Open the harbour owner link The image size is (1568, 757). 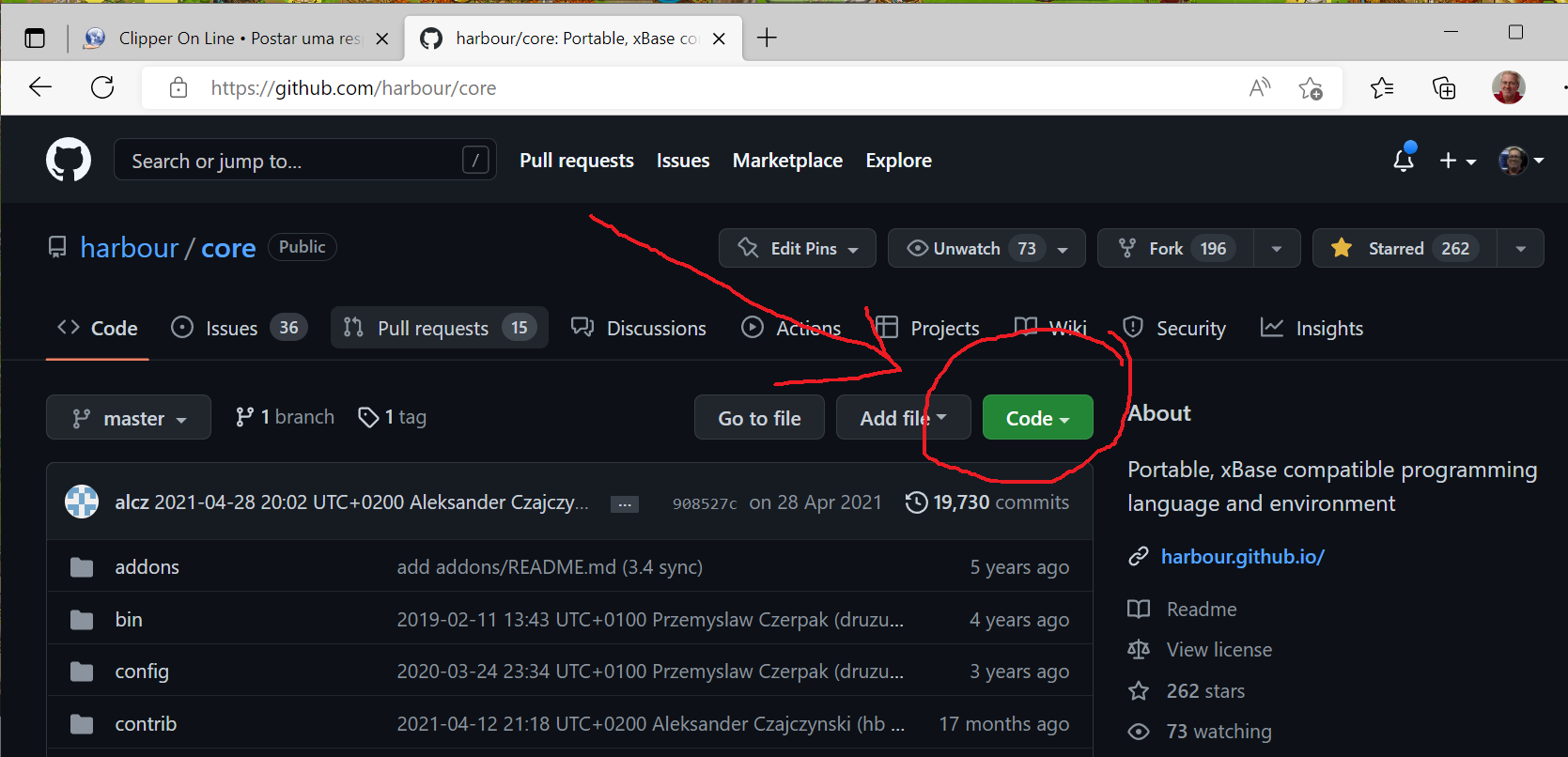point(130,248)
